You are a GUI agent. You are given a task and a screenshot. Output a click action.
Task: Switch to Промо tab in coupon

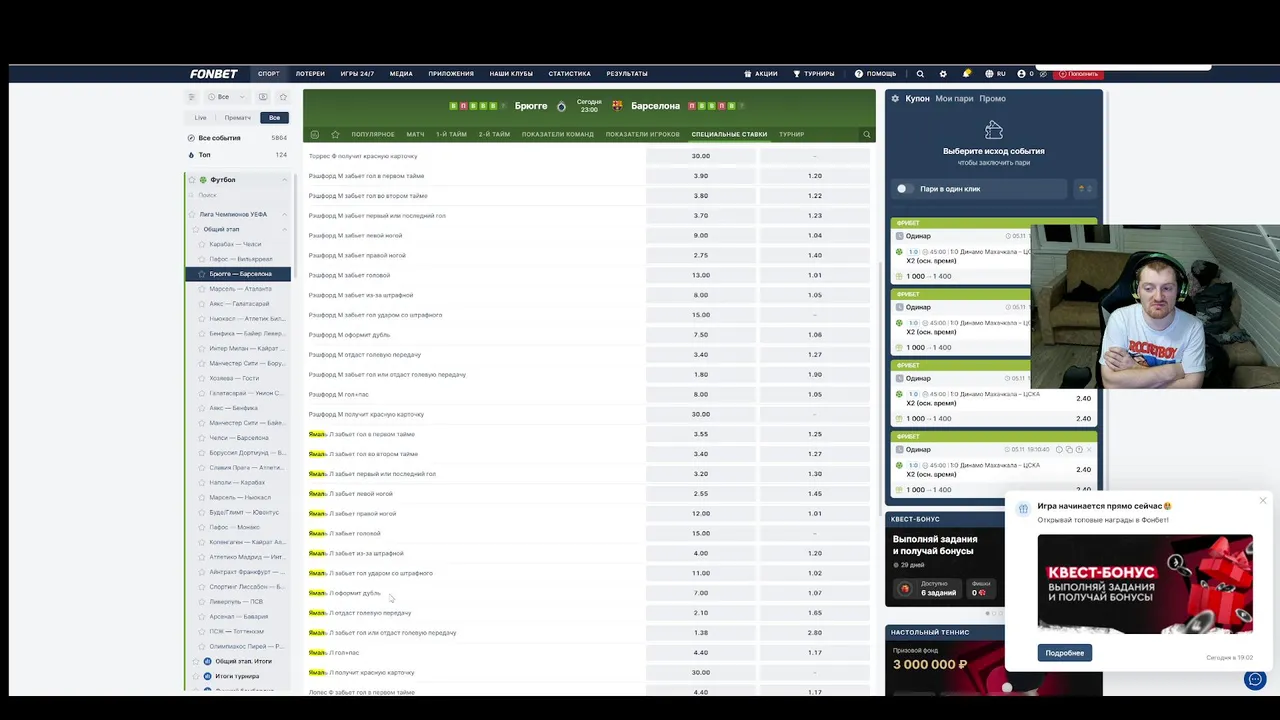point(992,99)
